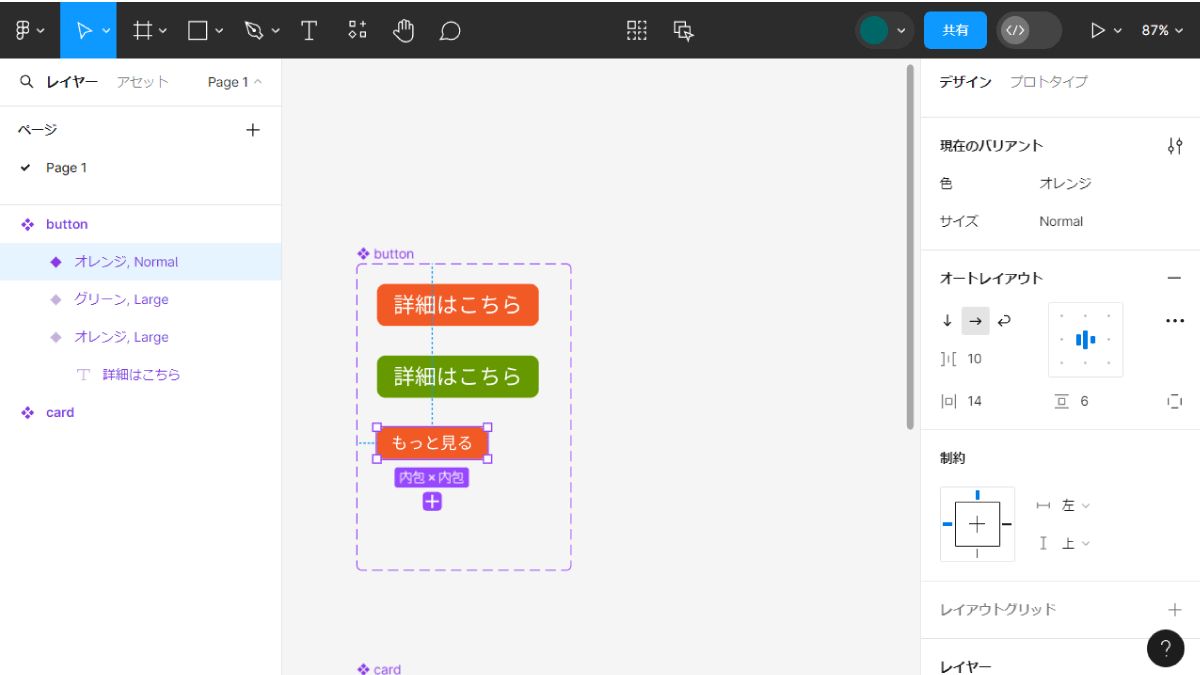Click the component icon in the top center toolbar

pyautogui.click(x=637, y=30)
